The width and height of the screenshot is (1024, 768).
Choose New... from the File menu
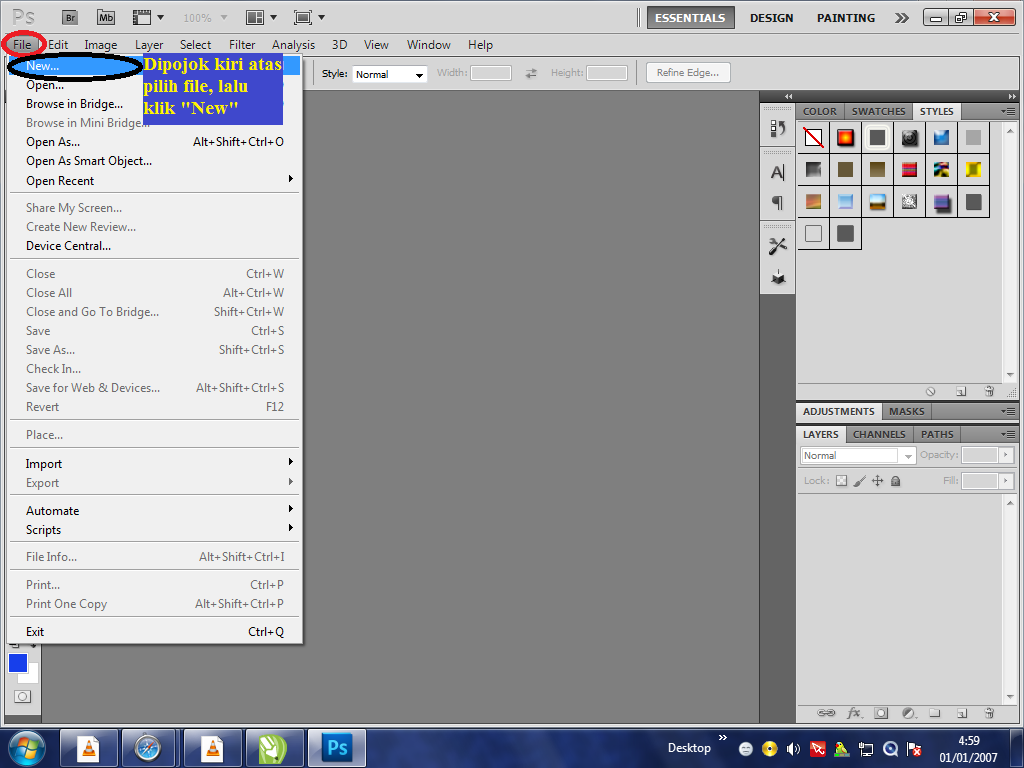pyautogui.click(x=155, y=66)
